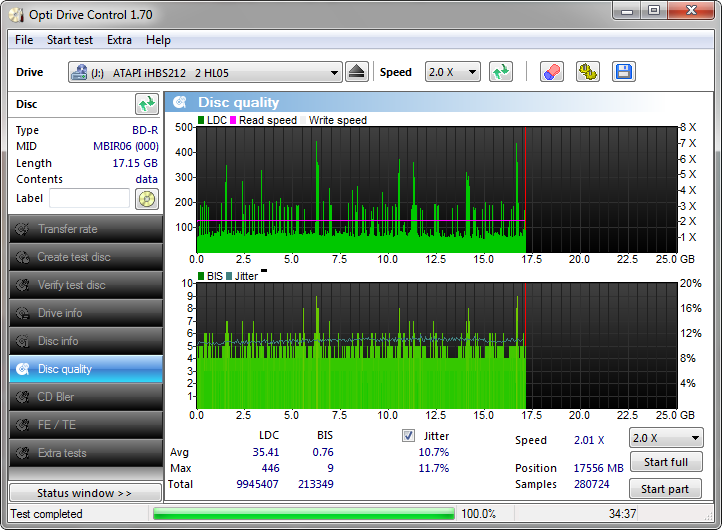Open the Verify test disc panel
This screenshot has width=722, height=530.
[x=86, y=285]
